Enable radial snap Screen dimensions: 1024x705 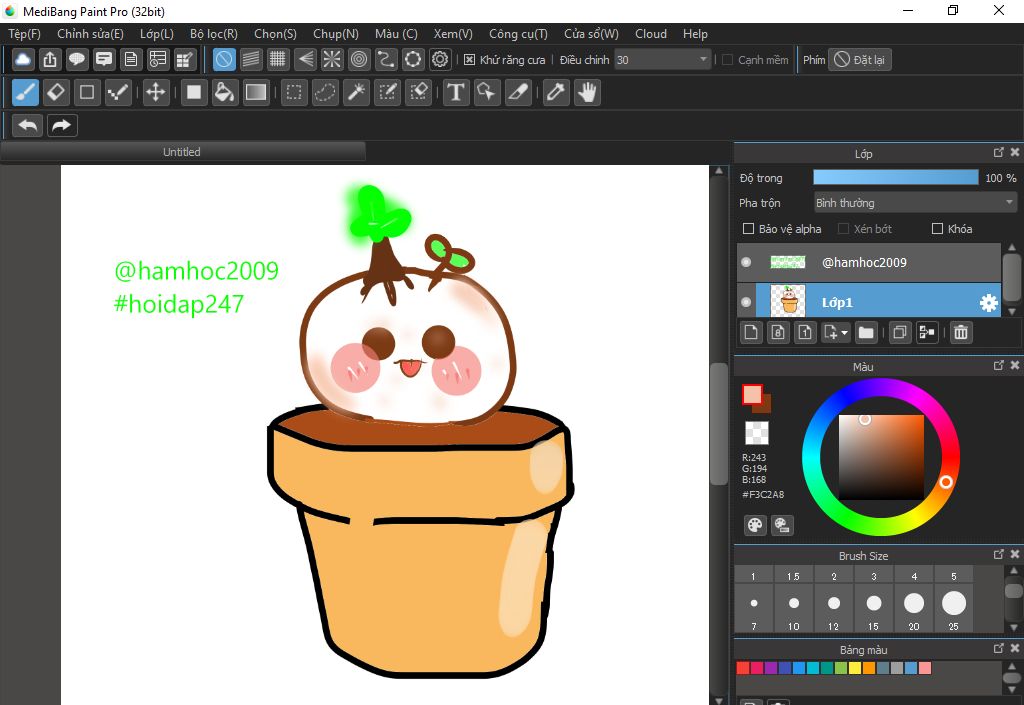[331, 59]
